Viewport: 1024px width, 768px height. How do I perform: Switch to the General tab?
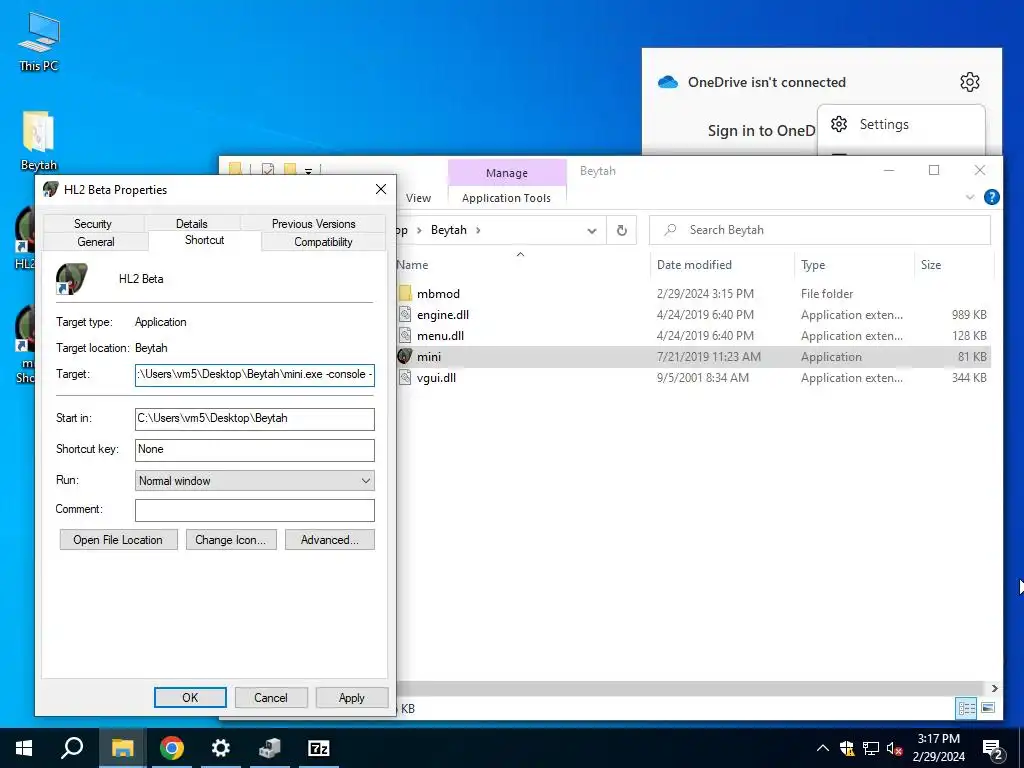pyautogui.click(x=96, y=242)
